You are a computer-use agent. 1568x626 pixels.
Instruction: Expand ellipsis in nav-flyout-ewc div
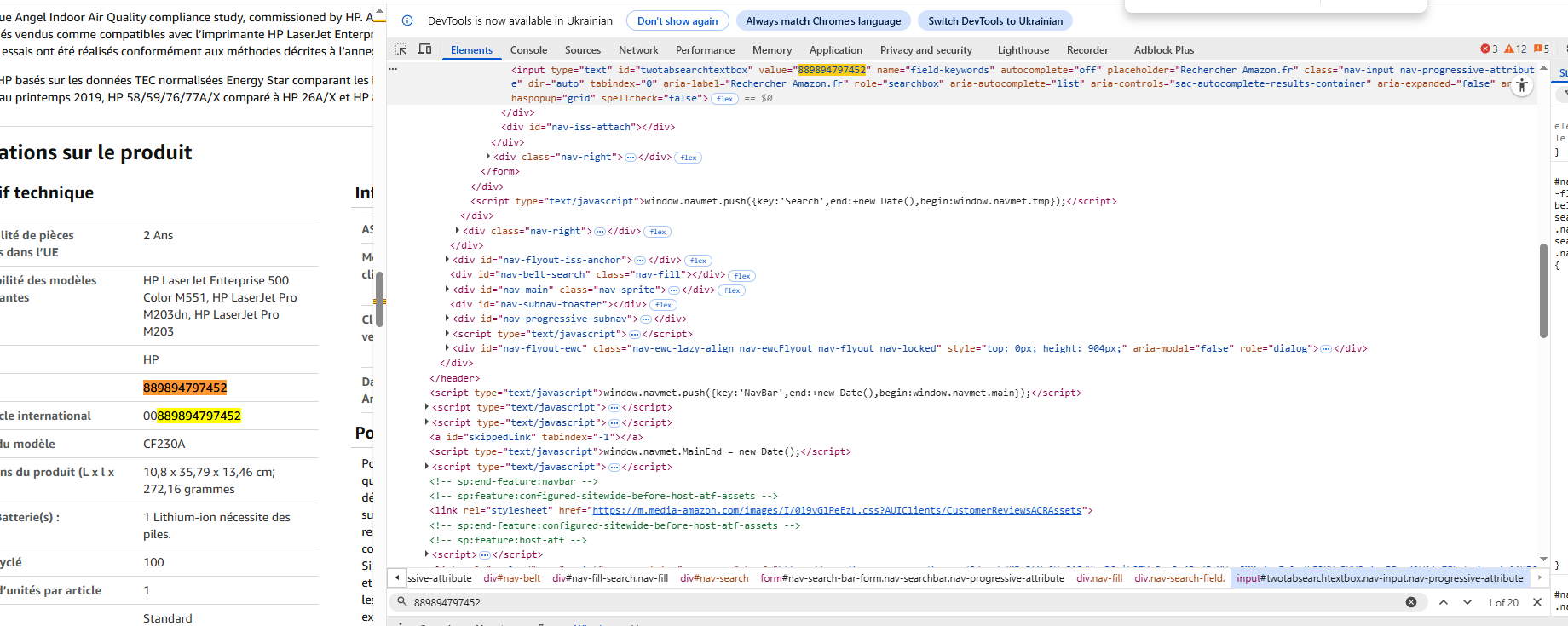point(1325,349)
